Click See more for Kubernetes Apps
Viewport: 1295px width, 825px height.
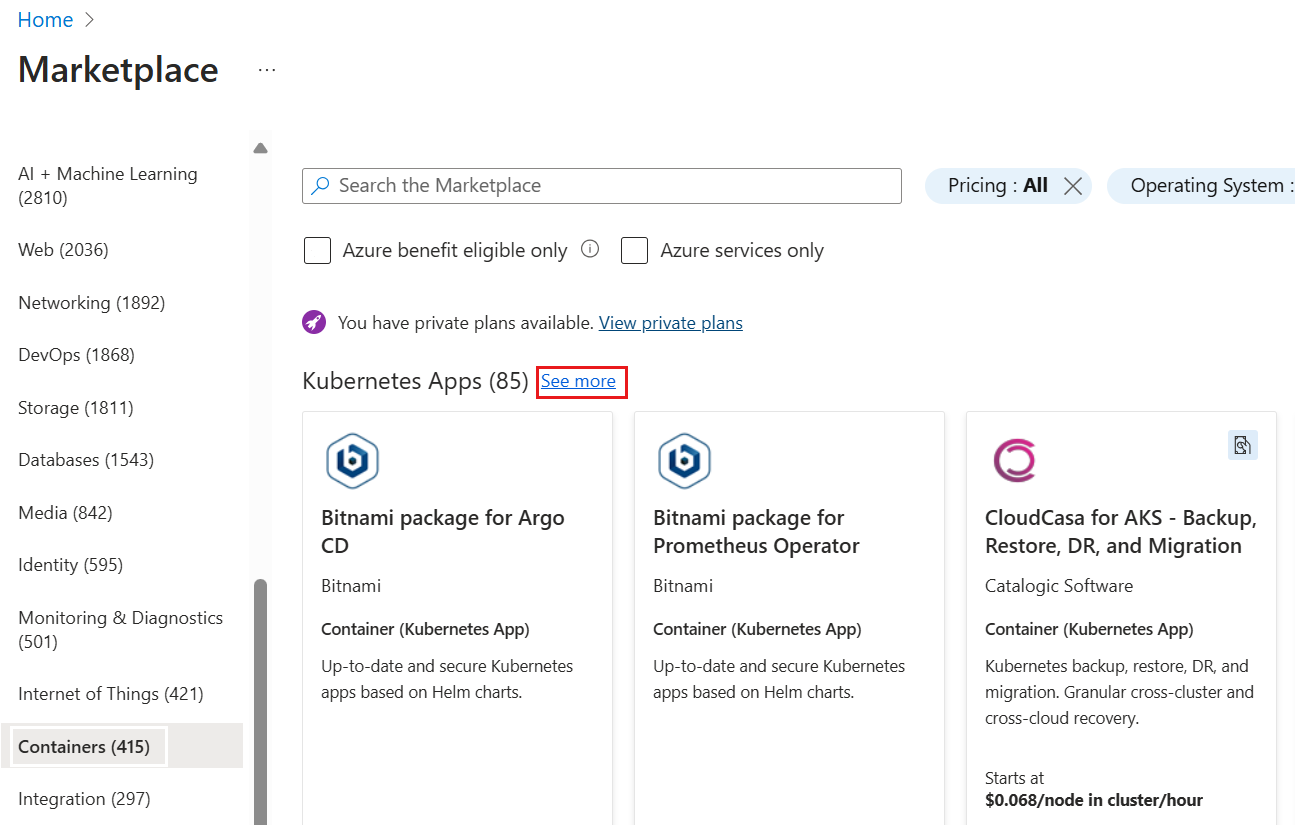pyautogui.click(x=578, y=381)
